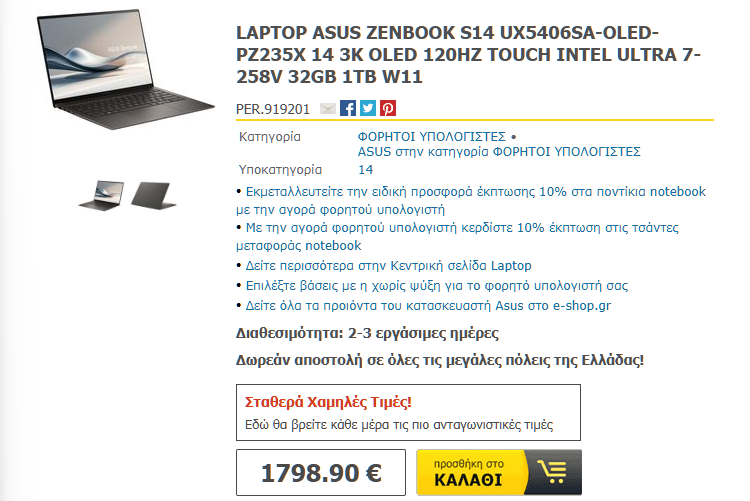Open 10% discount on notebook bags link
The image size is (750, 501).
point(458,236)
